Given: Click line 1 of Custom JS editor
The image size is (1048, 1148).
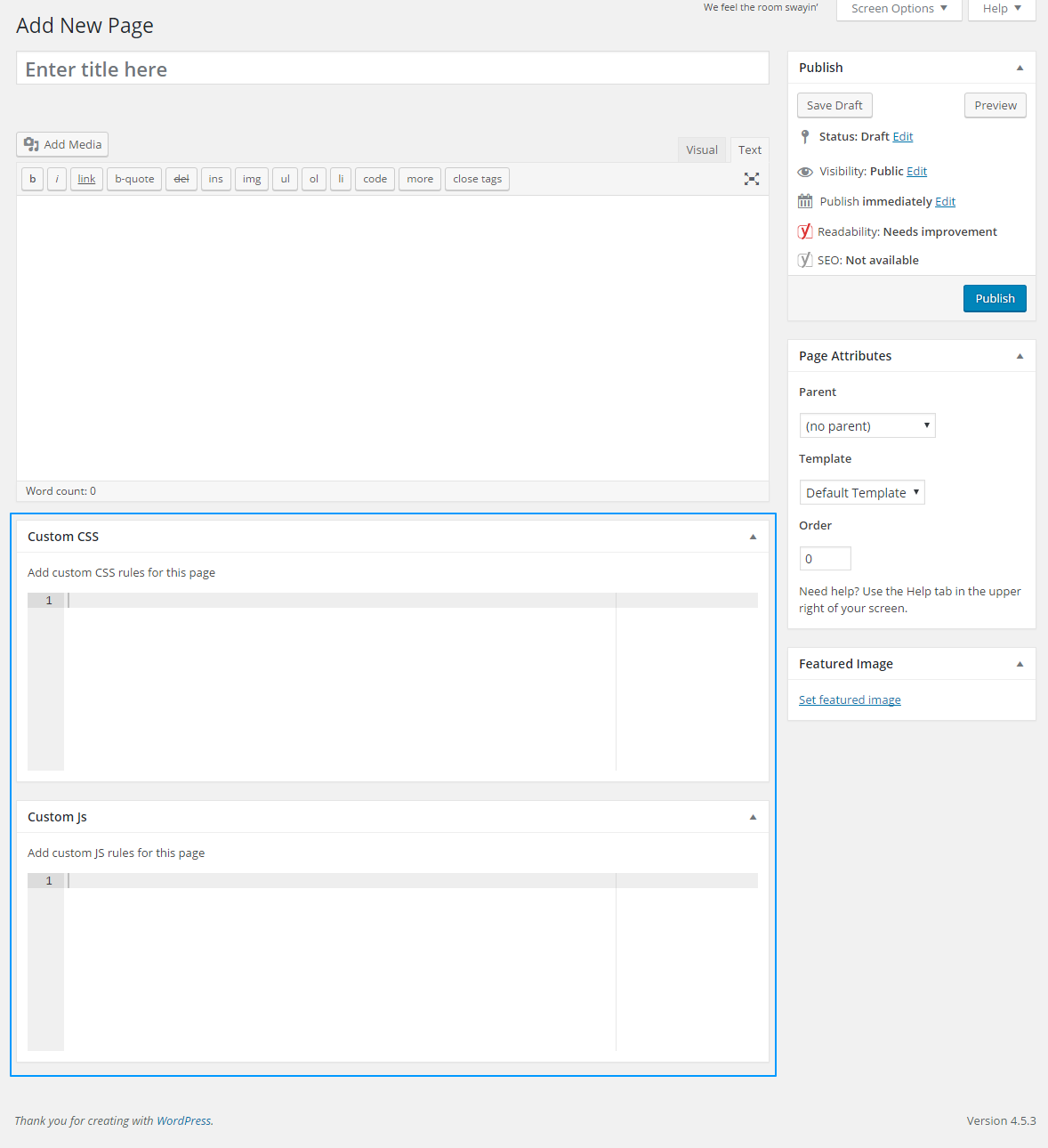Looking at the screenshot, I should pyautogui.click(x=413, y=881).
